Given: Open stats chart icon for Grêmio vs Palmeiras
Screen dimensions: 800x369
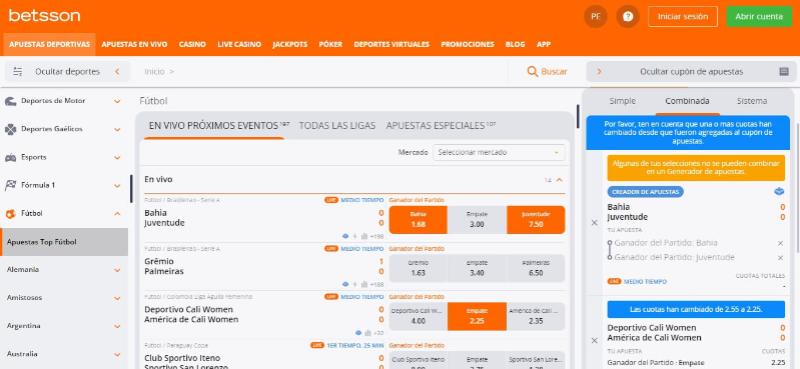Looking at the screenshot, I should tap(364, 284).
